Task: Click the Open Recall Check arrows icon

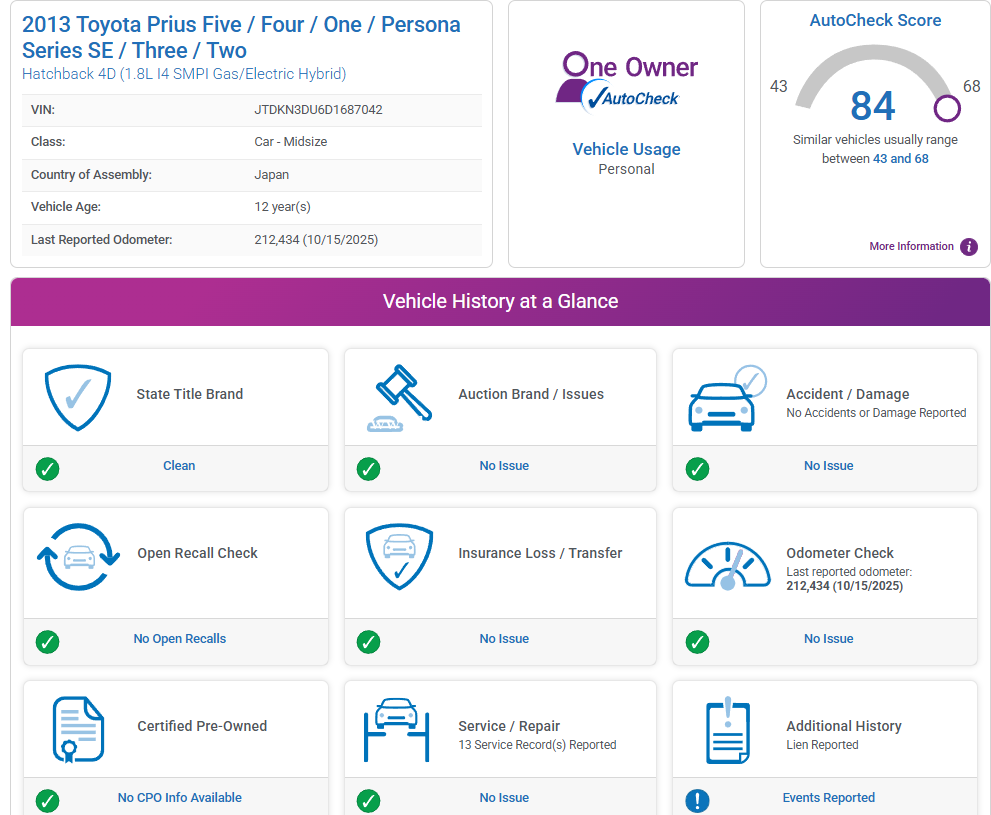Action: click(x=78, y=557)
